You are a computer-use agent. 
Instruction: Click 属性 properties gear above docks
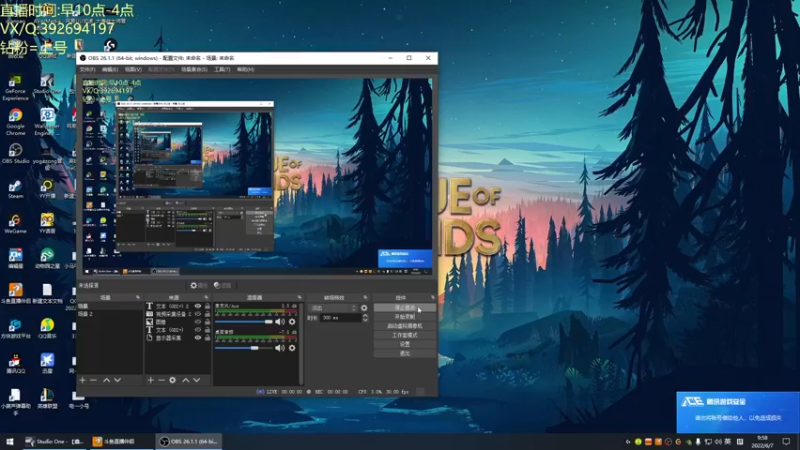198,286
